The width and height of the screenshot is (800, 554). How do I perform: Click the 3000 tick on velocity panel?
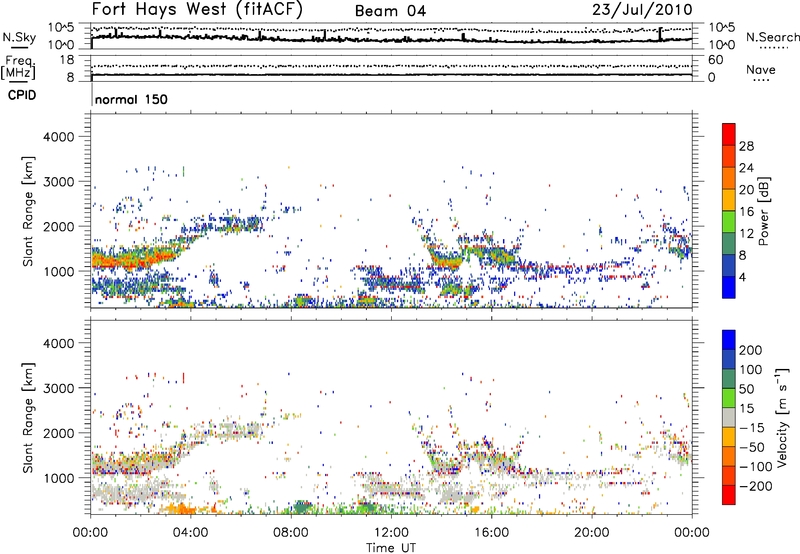(58, 388)
